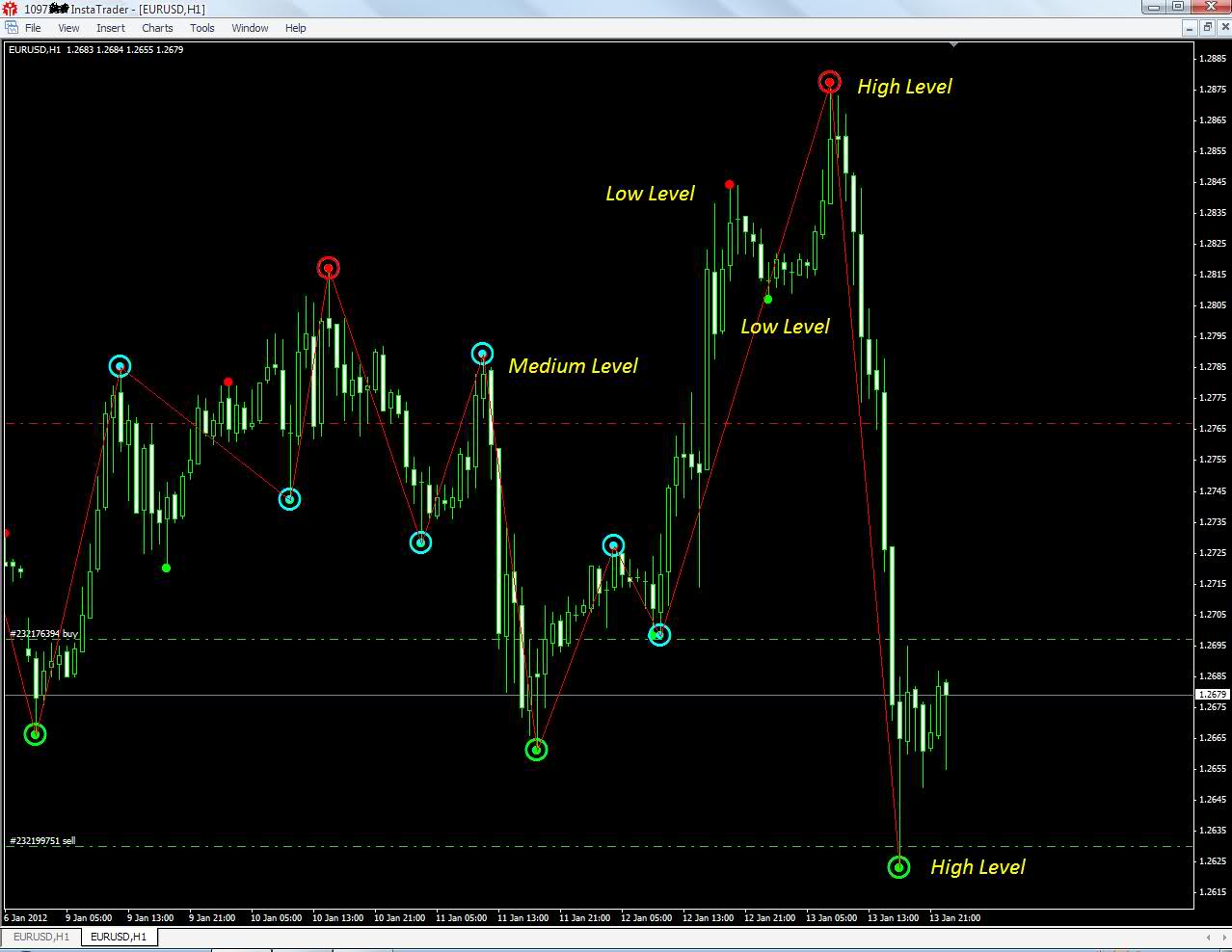Click the 1.2679 current price label on scale
1232x952 pixels.
[x=1213, y=694]
